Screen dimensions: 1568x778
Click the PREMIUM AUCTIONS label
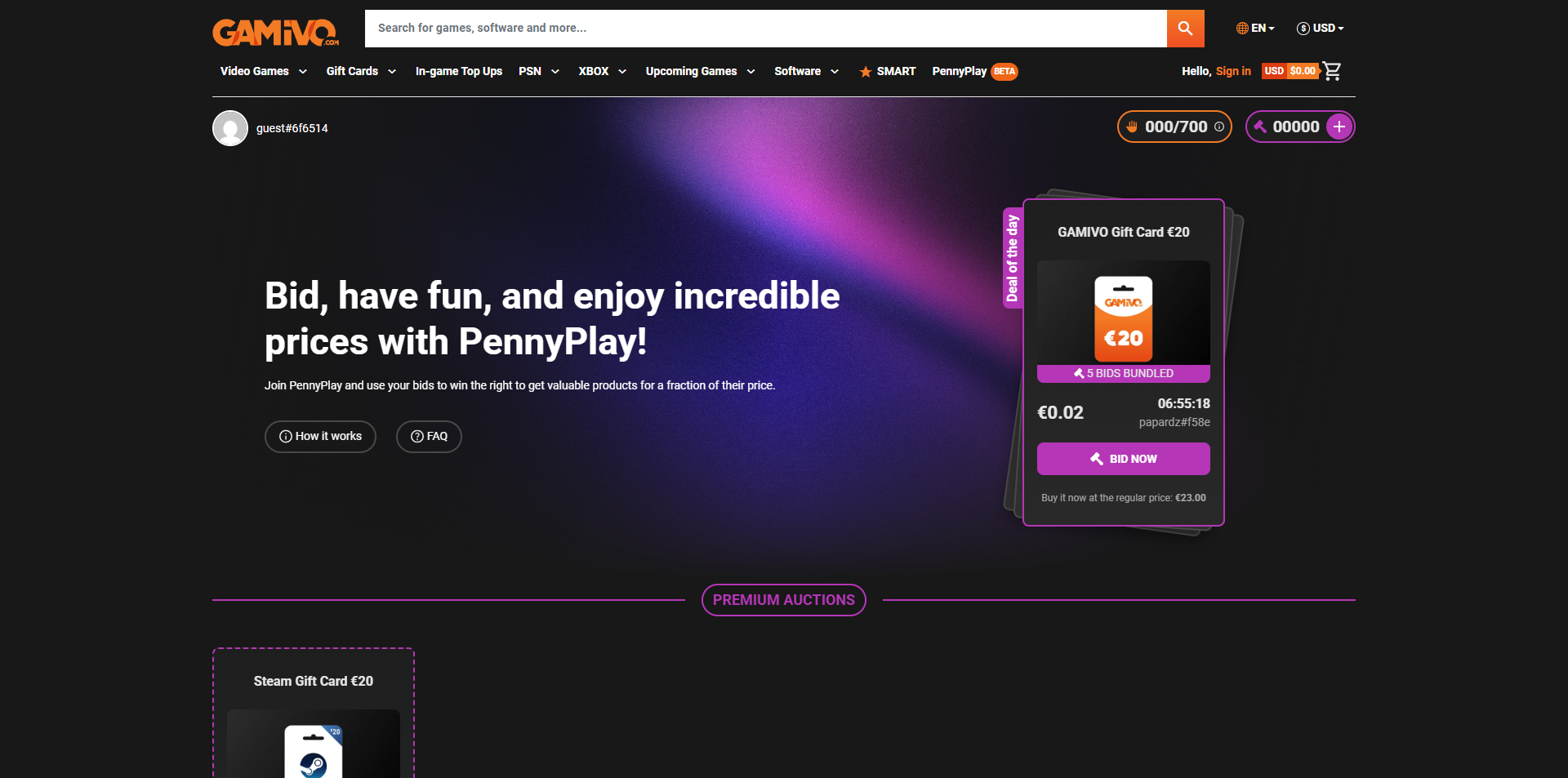point(784,600)
